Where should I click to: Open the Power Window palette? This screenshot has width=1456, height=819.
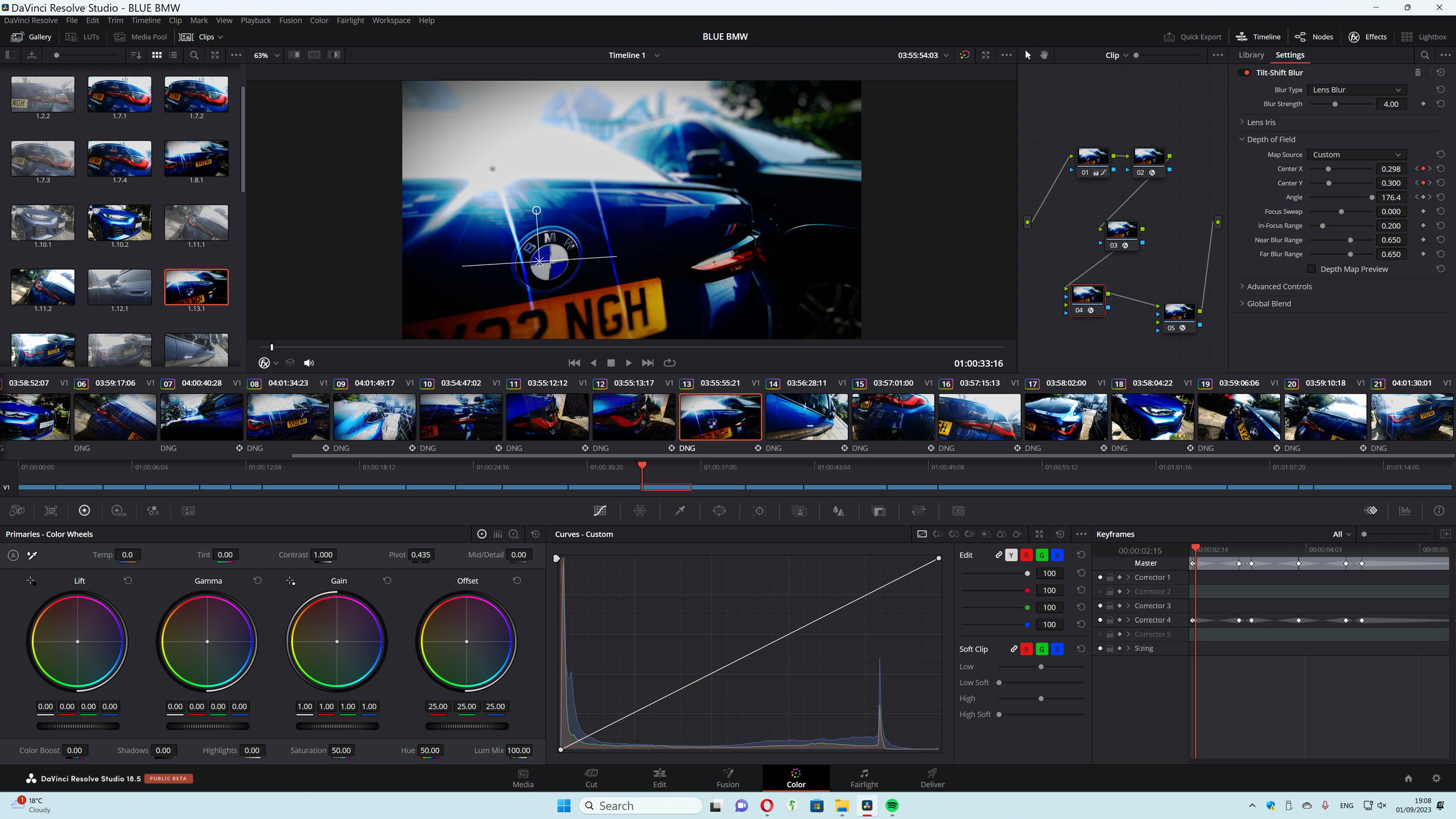click(719, 511)
